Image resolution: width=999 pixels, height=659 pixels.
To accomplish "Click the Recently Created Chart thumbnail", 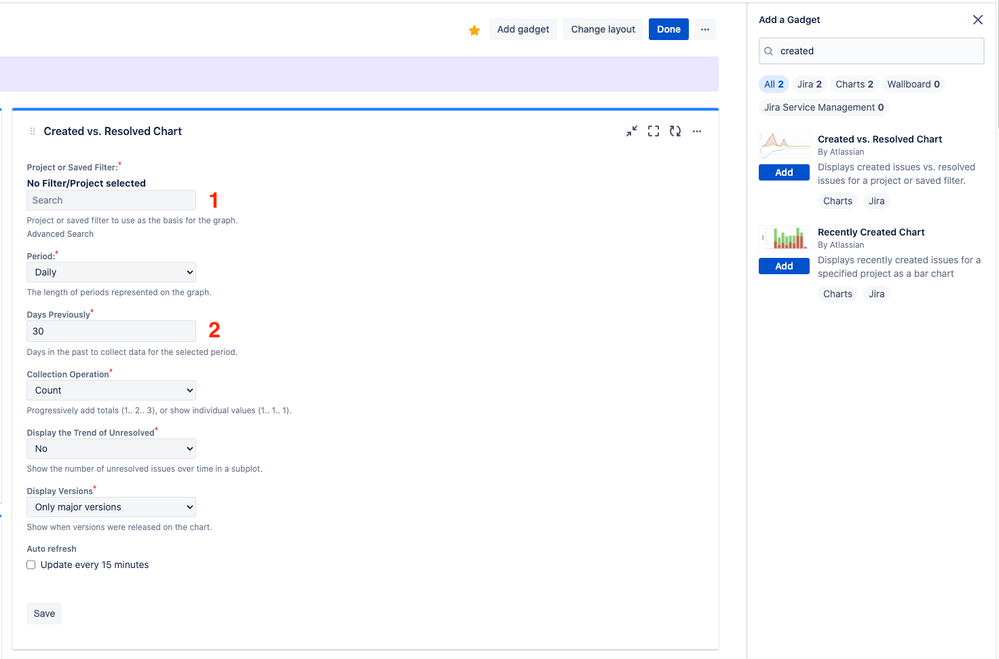I will (x=785, y=239).
